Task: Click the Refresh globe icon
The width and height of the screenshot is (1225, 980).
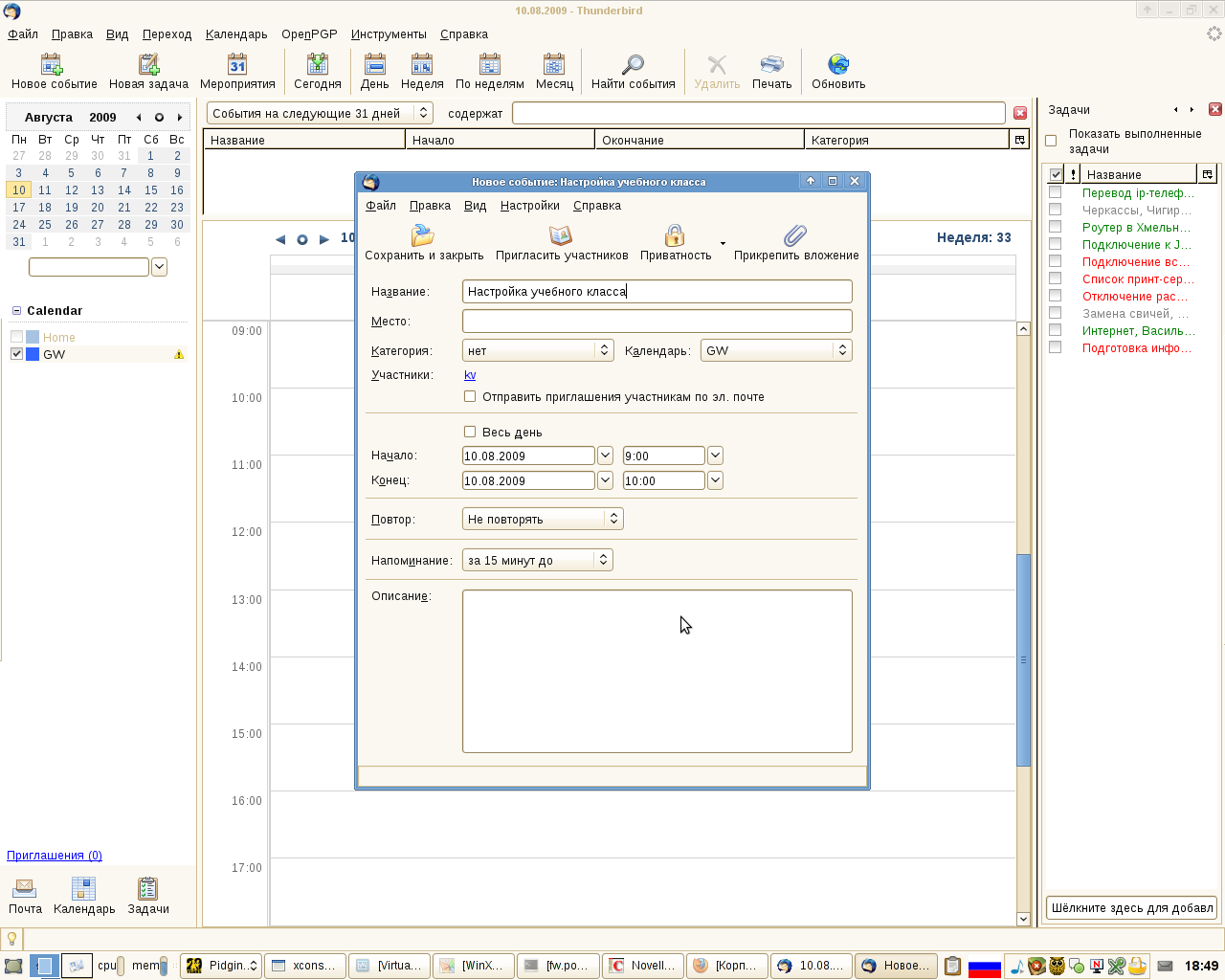Action: click(838, 64)
